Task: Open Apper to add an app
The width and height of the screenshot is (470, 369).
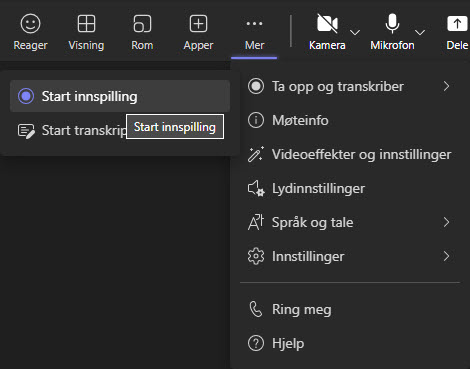Action: 198,32
